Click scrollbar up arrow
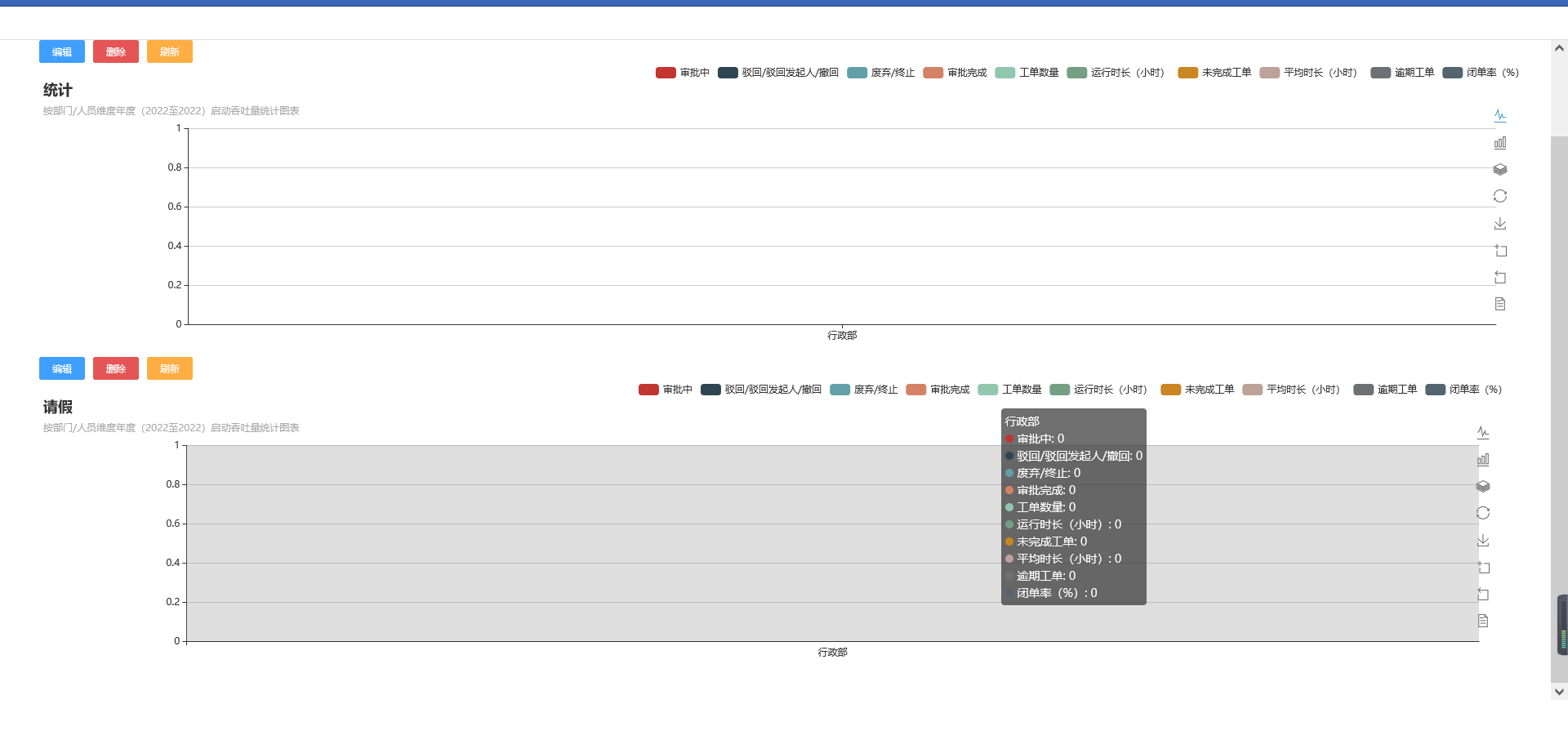This screenshot has width=1568, height=731. click(x=1559, y=48)
